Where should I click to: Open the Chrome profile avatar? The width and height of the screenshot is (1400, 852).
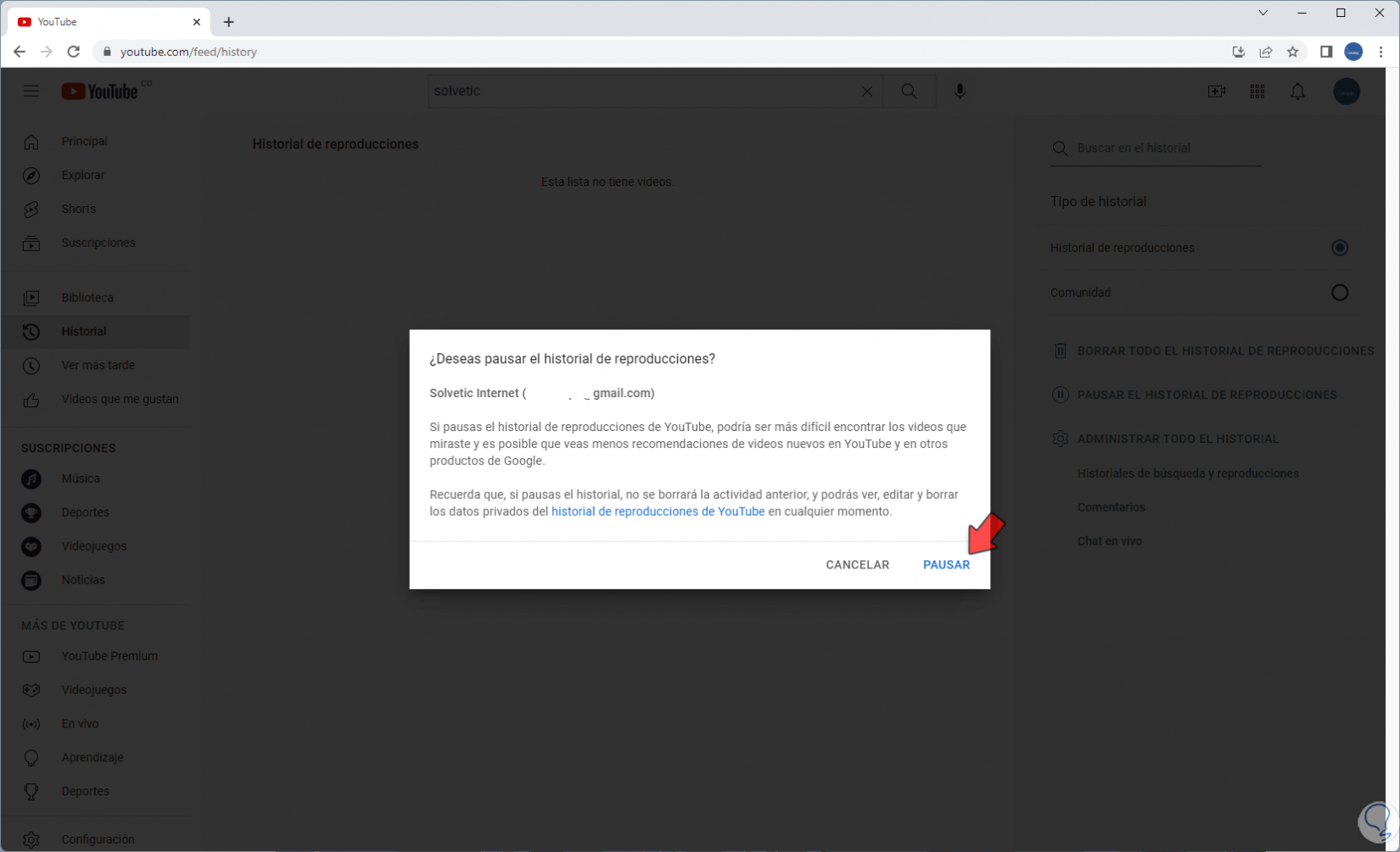[1353, 52]
